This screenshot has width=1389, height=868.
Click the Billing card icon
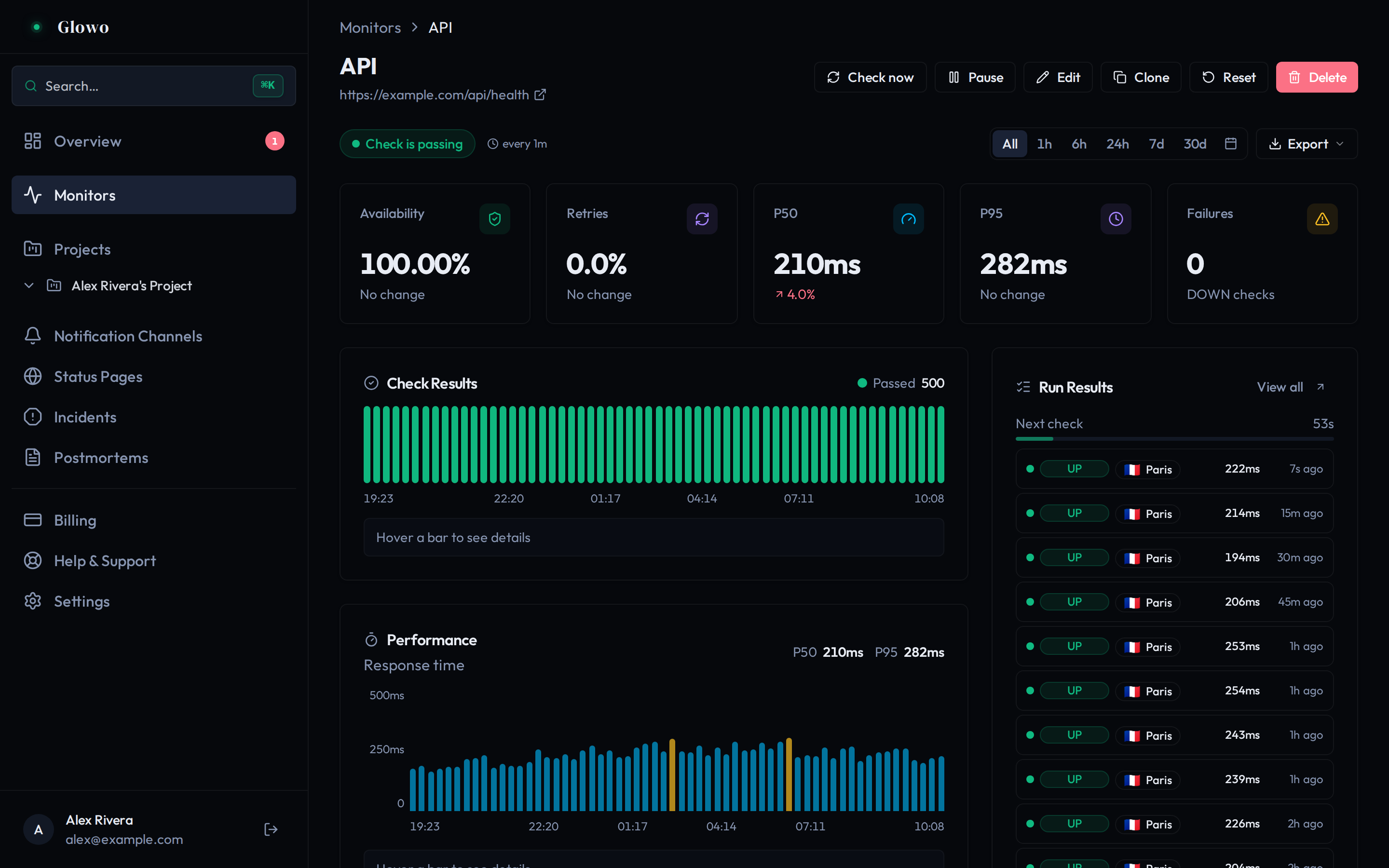33,520
